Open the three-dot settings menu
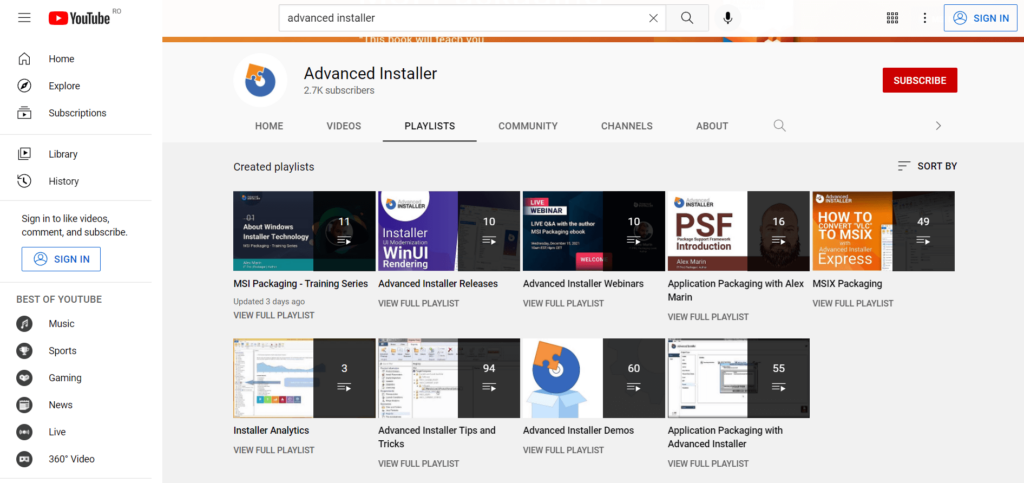Image resolution: width=1024 pixels, height=483 pixels. point(925,18)
